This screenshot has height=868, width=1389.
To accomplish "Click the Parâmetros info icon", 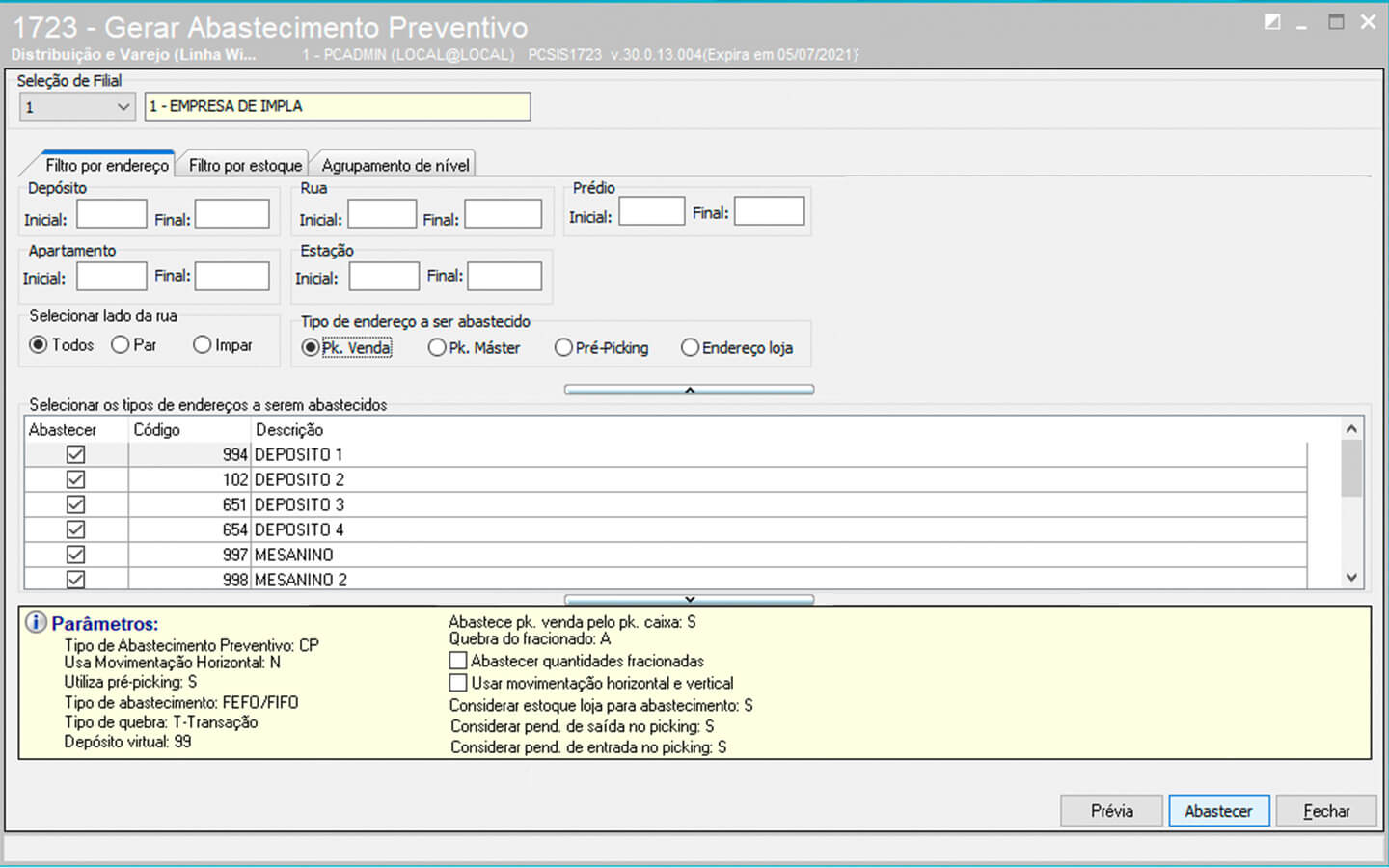I will (36, 623).
